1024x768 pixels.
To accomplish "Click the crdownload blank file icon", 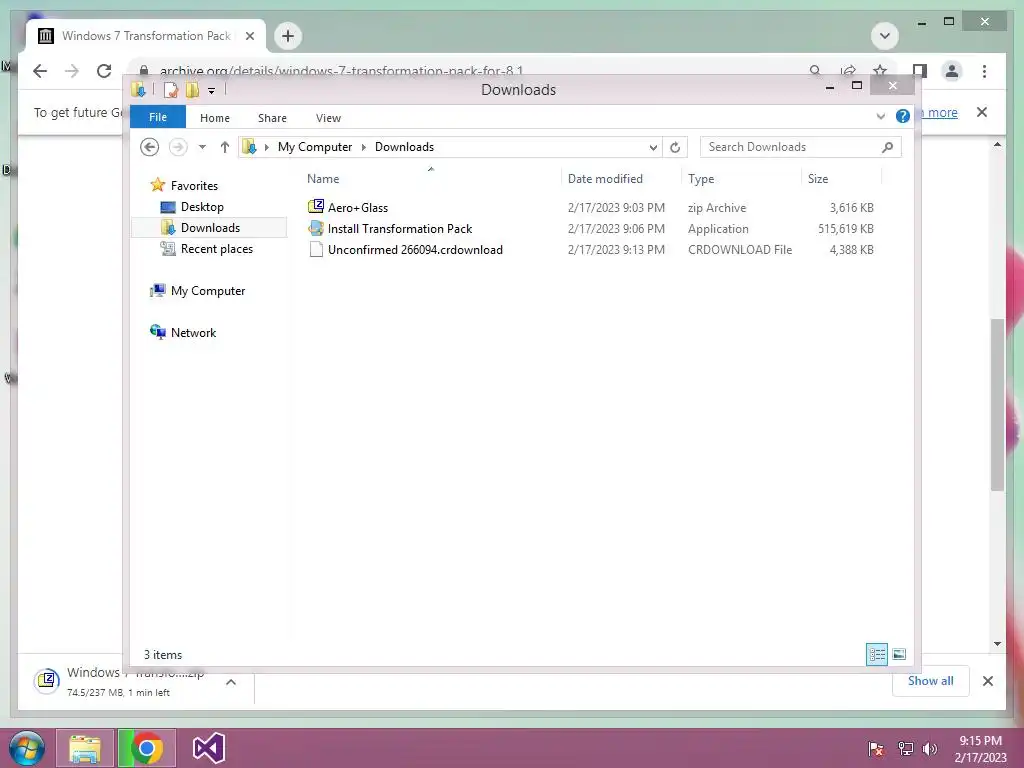I will point(316,249).
